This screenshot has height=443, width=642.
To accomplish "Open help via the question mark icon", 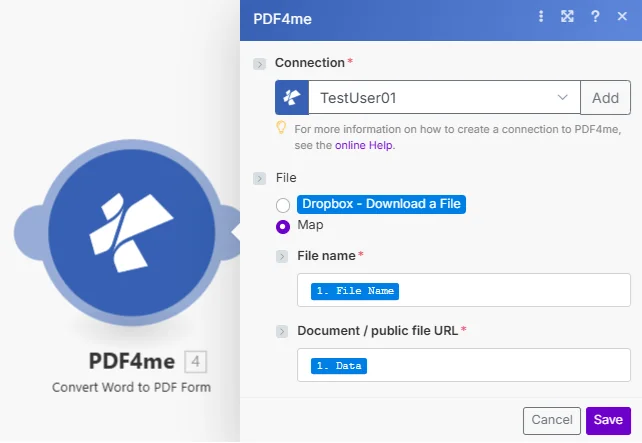I will [x=595, y=16].
